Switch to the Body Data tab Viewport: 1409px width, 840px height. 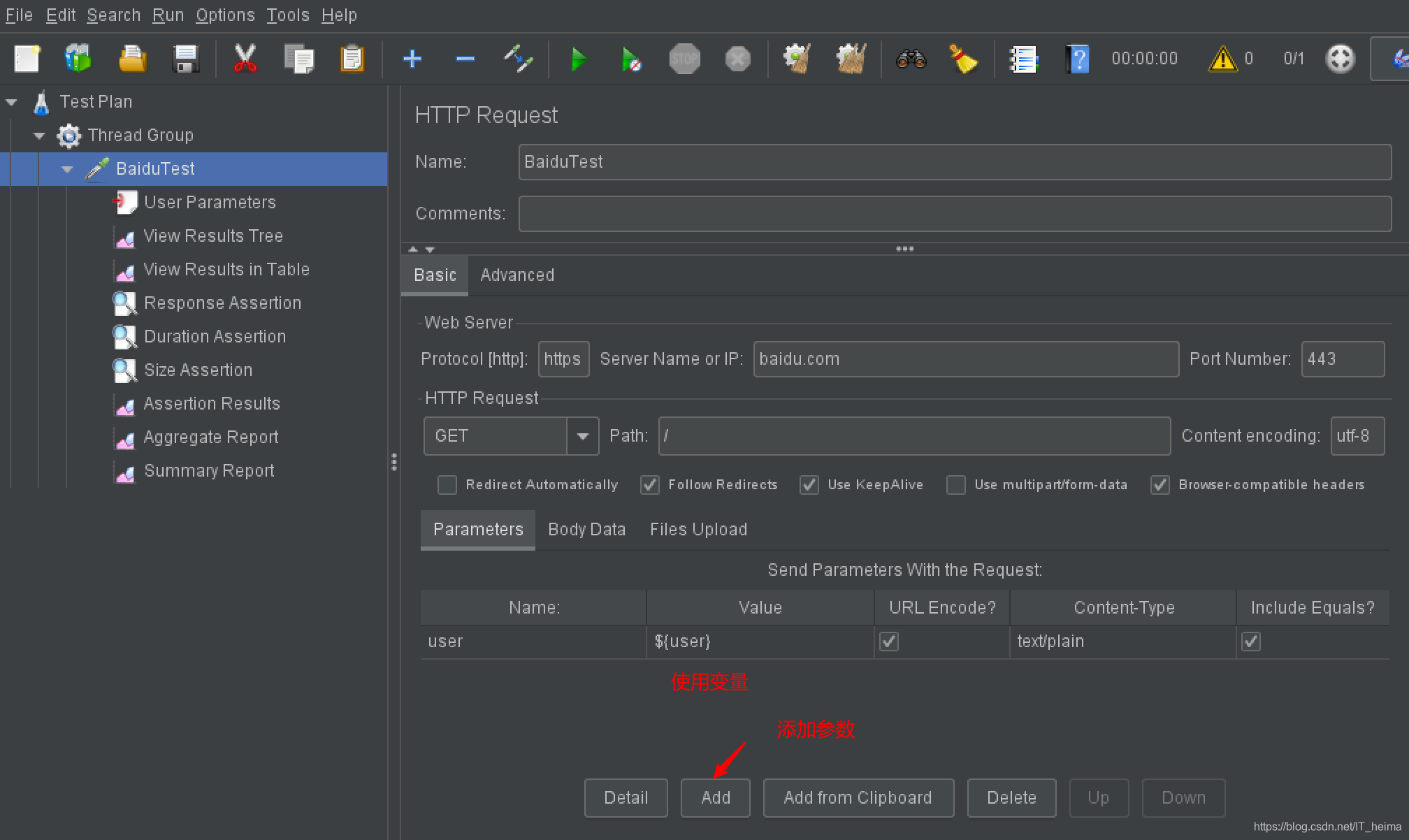pos(586,530)
